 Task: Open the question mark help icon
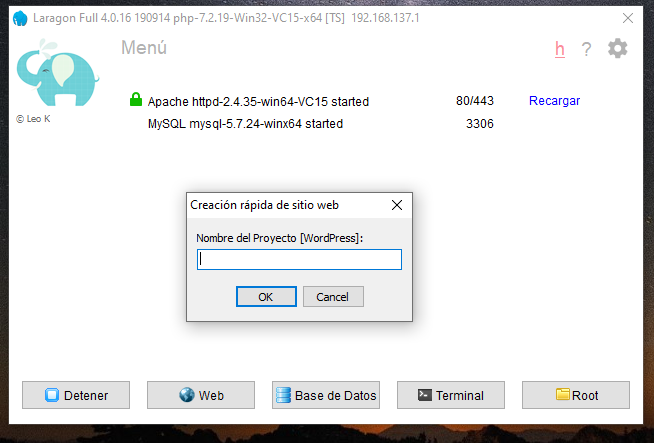click(586, 49)
